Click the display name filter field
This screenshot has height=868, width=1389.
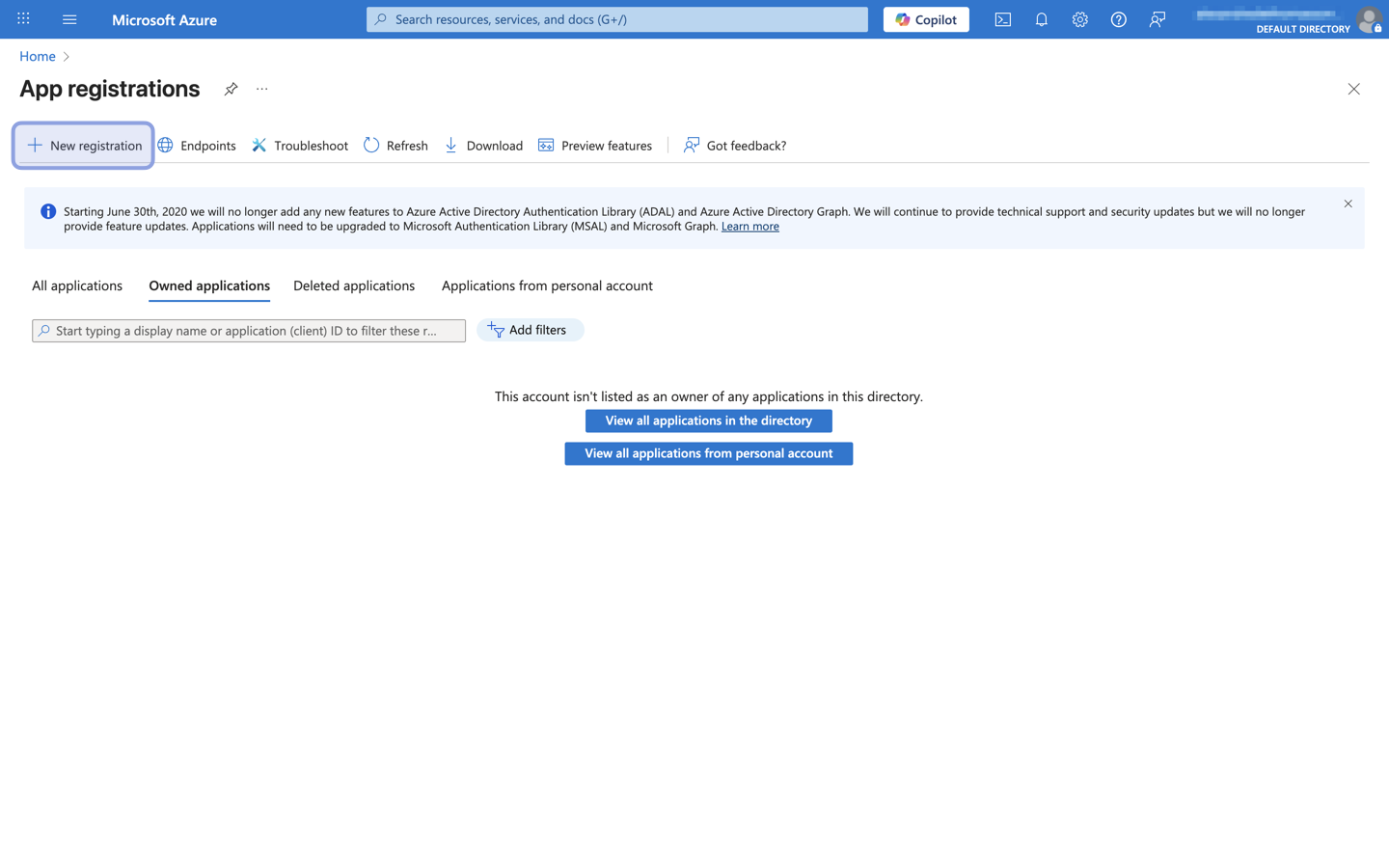click(x=249, y=331)
